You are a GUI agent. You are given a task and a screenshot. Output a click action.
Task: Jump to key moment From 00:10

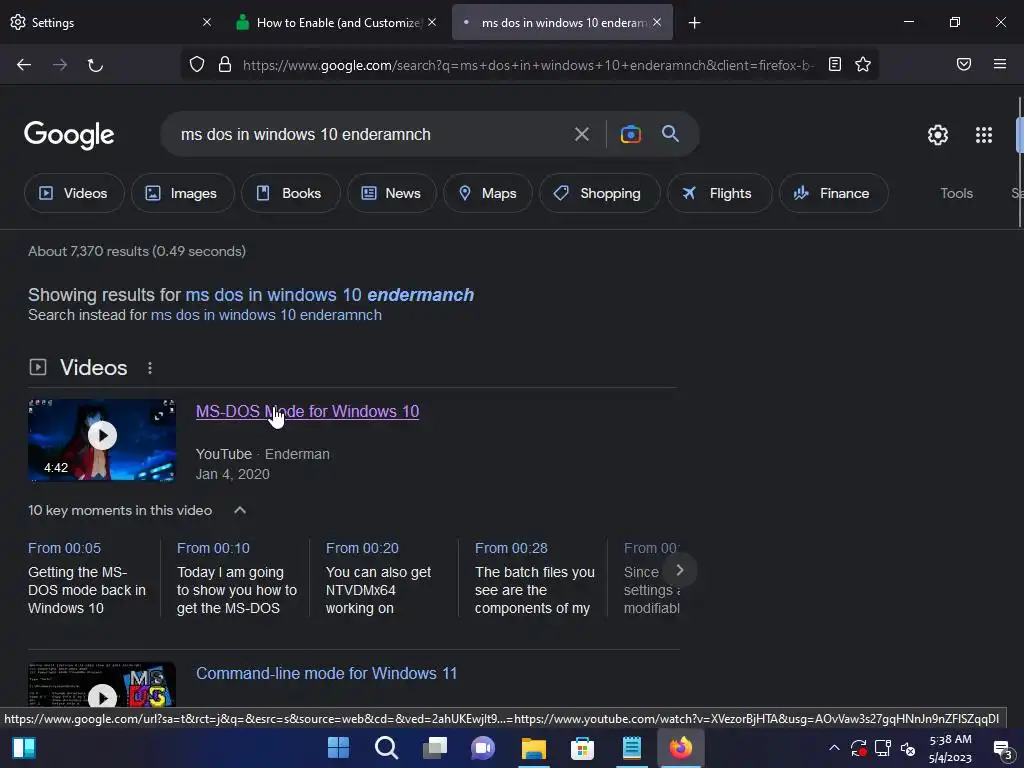[x=213, y=549]
